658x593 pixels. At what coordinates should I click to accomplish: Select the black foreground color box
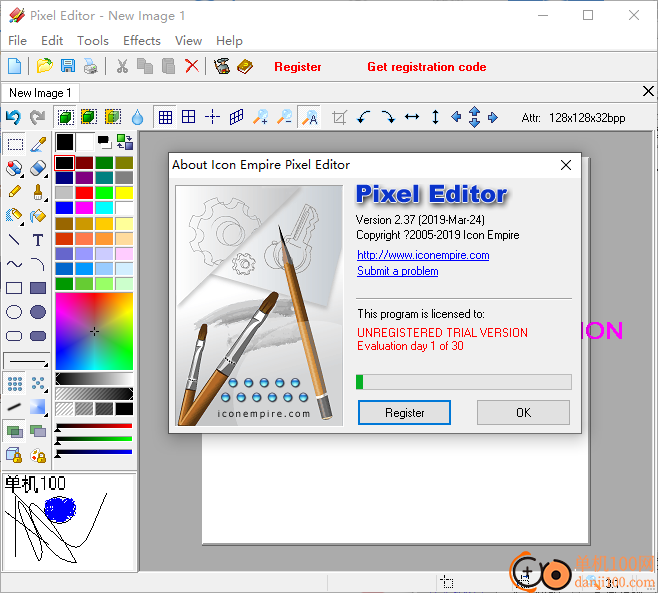pyautogui.click(x=65, y=142)
